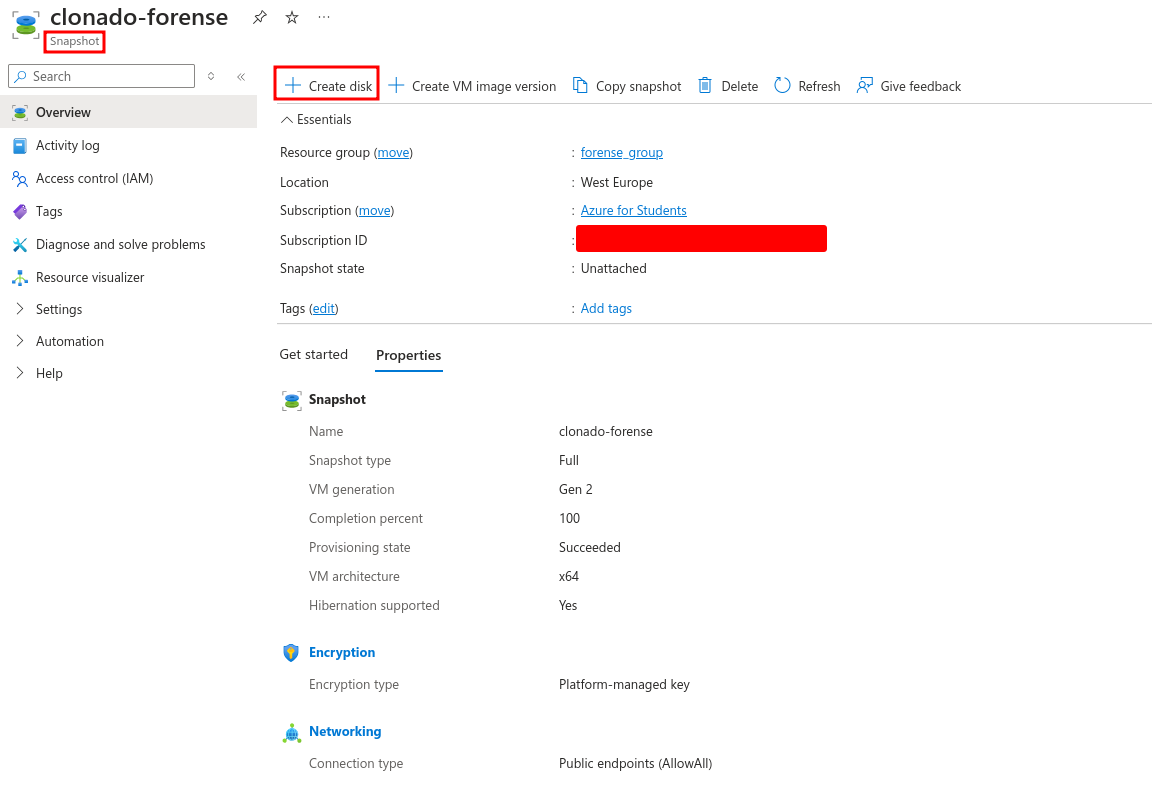The width and height of the screenshot is (1152, 787).
Task: Delete the snapshot via toolbar
Action: pos(727,86)
